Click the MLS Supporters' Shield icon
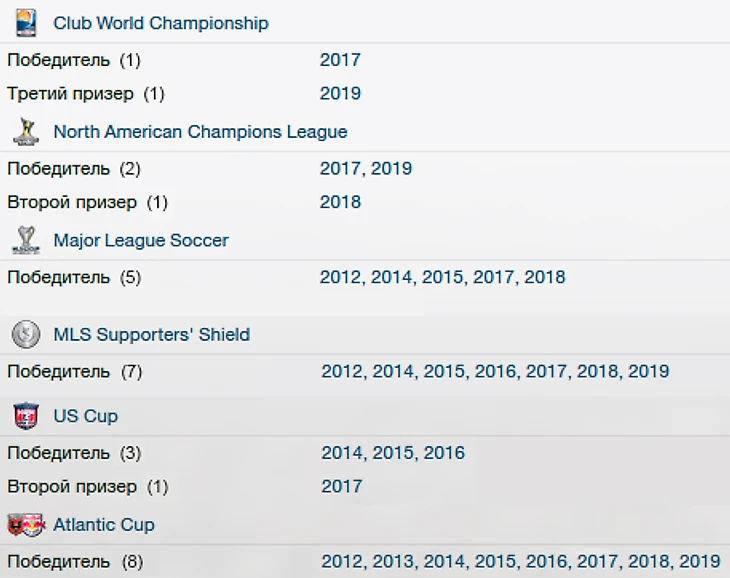This screenshot has height=578, width=730. pos(26,334)
